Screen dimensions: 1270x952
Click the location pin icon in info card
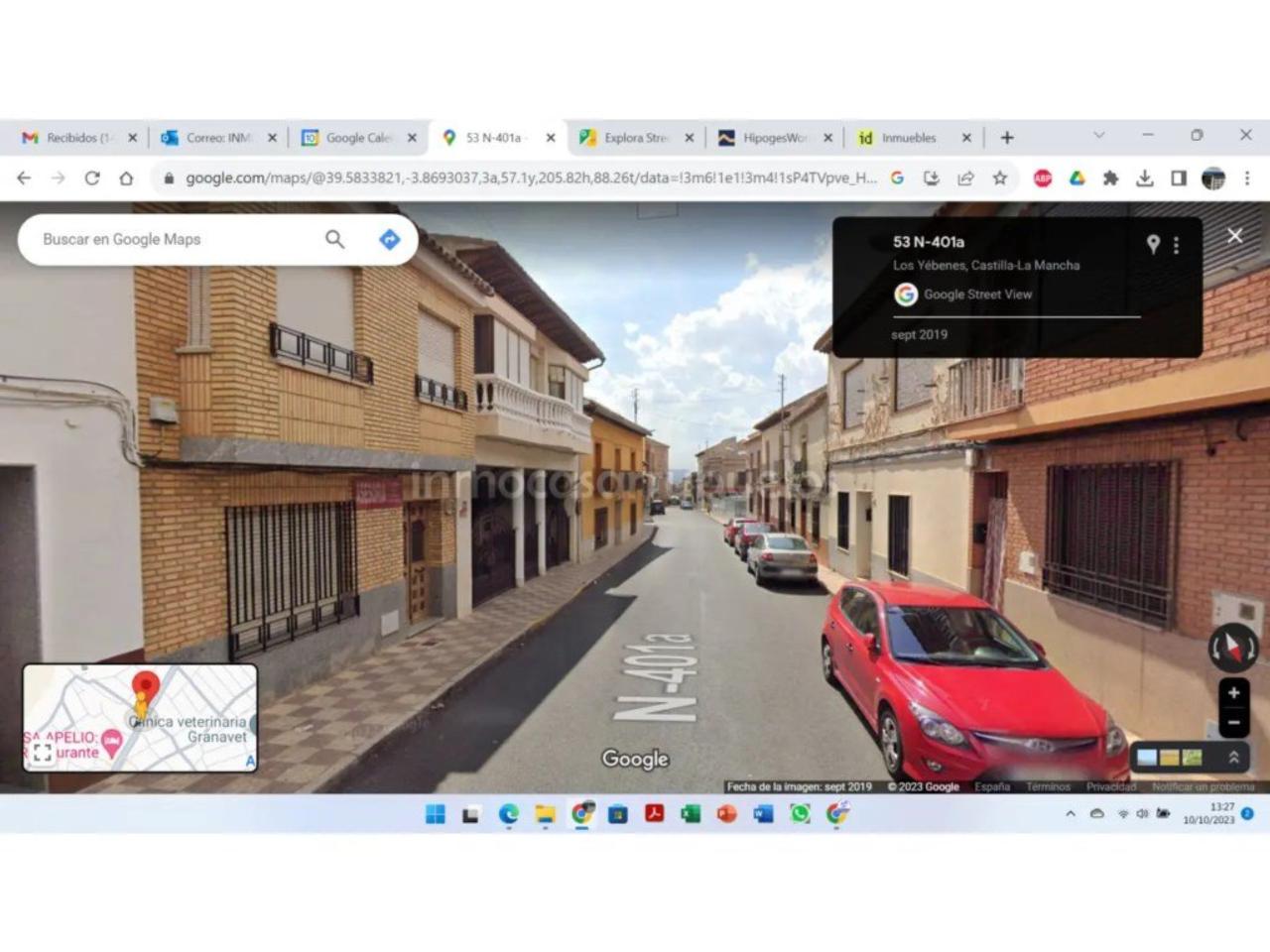pyautogui.click(x=1153, y=244)
